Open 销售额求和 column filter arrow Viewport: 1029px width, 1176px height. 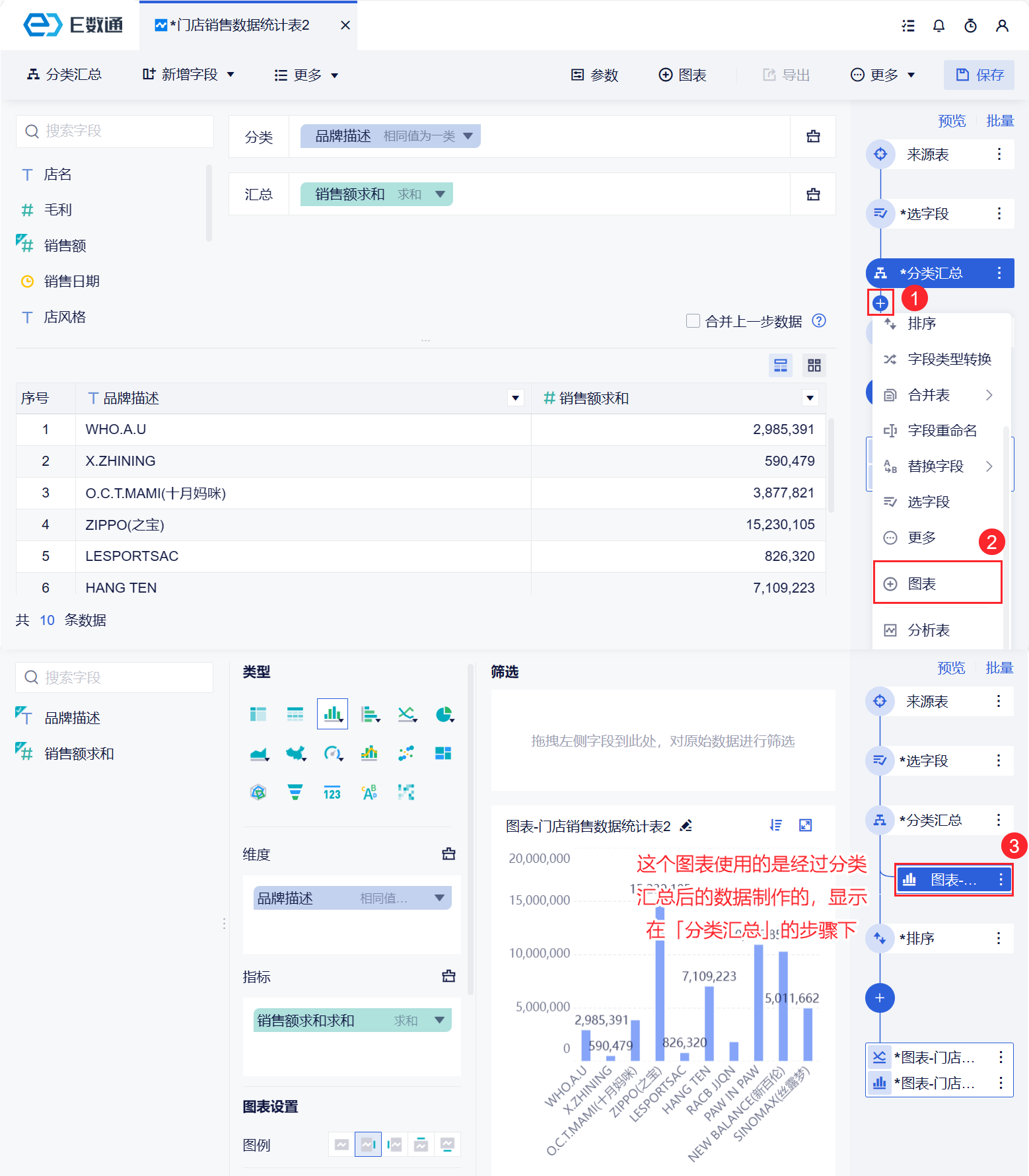pyautogui.click(x=810, y=398)
